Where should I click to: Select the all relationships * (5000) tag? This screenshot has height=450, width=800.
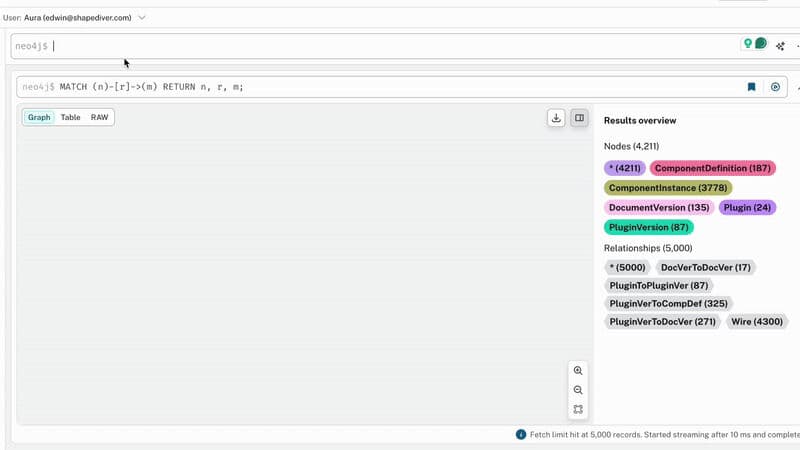(x=627, y=267)
